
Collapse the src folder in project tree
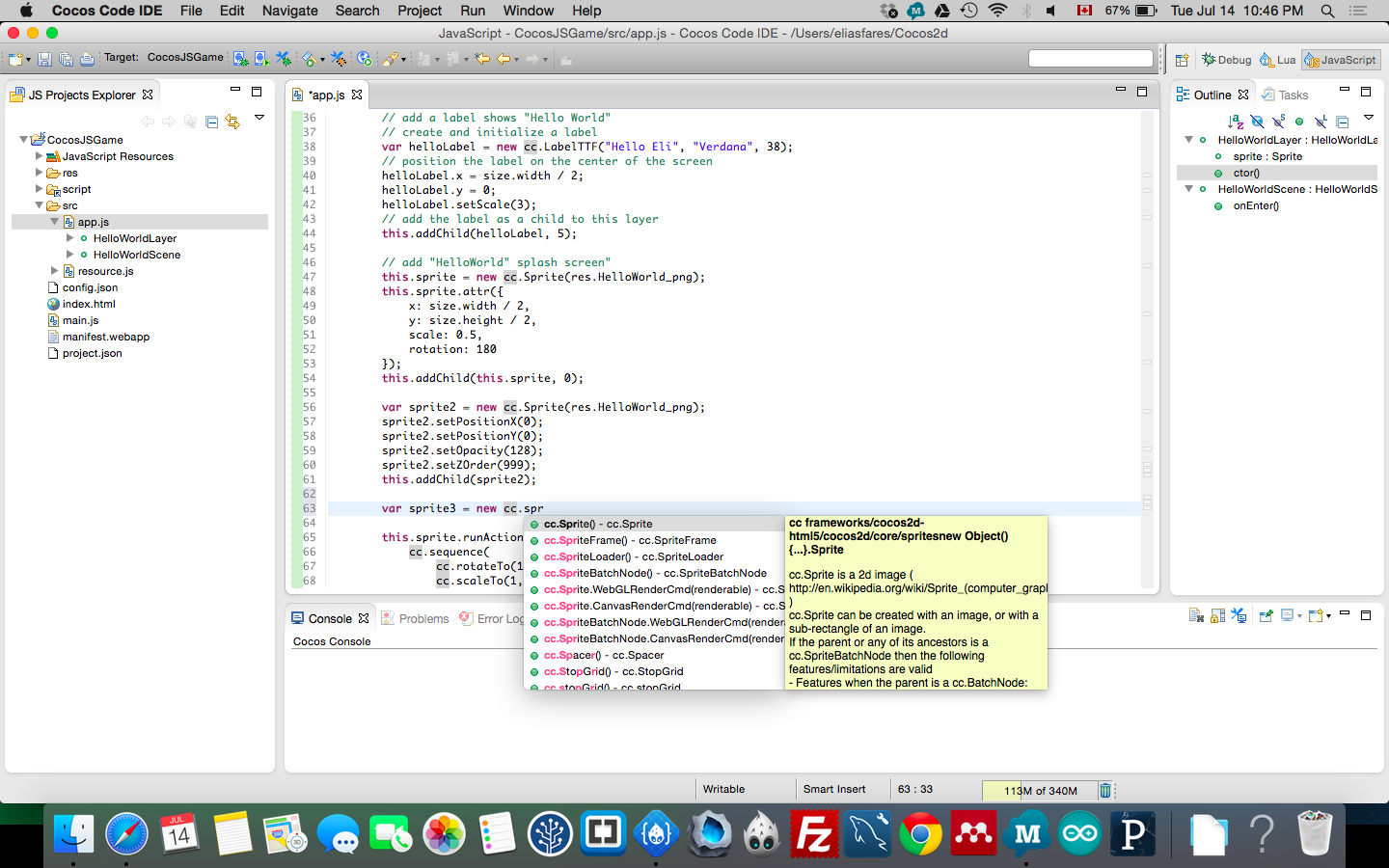click(39, 205)
